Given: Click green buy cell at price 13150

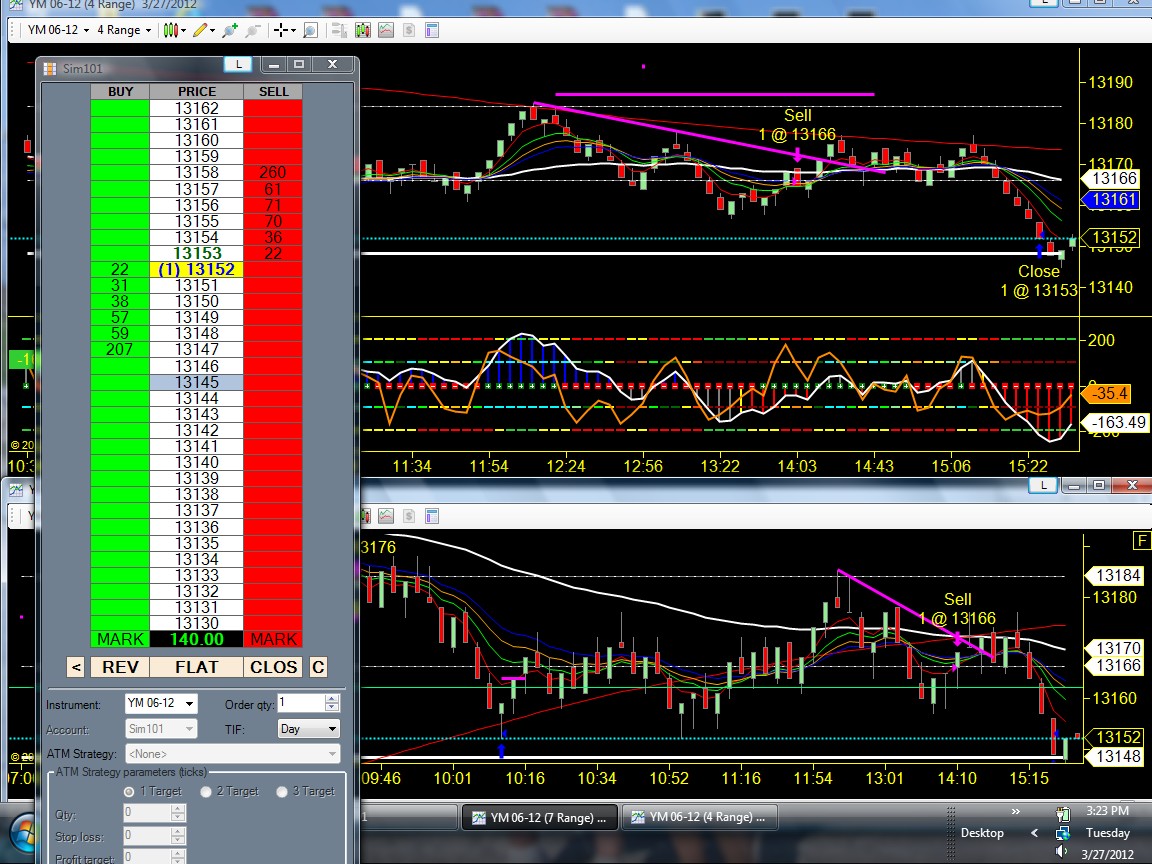Looking at the screenshot, I should click(x=120, y=301).
